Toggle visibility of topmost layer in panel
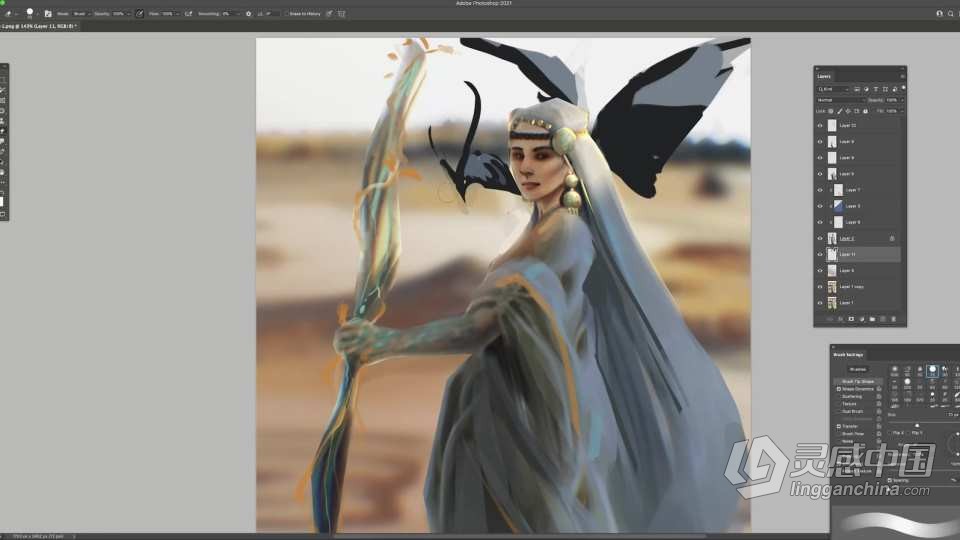 [x=820, y=126]
